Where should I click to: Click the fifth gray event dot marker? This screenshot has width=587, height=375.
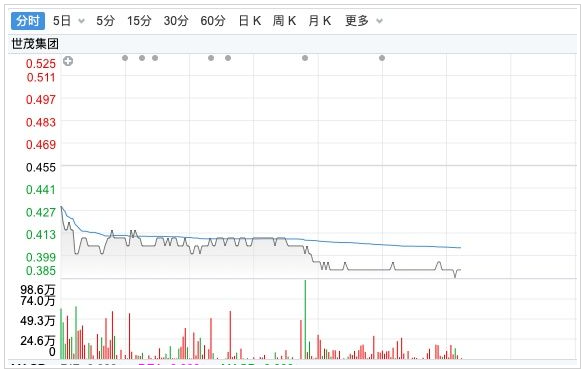pos(228,58)
